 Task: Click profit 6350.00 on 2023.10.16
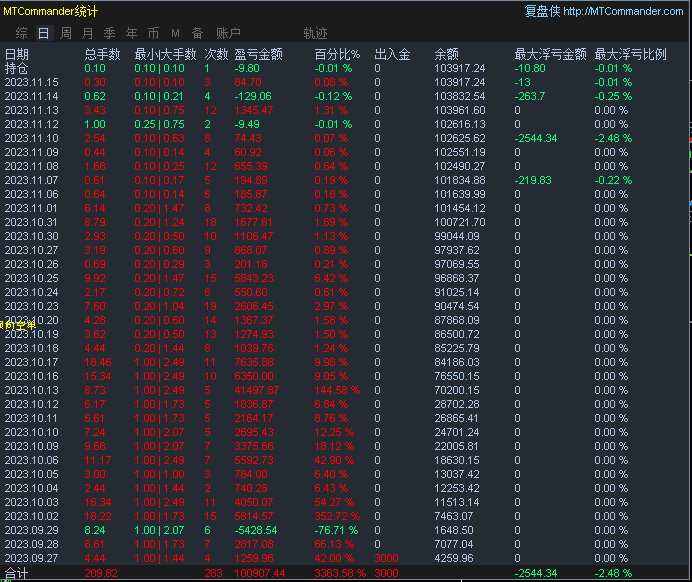[x=254, y=376]
